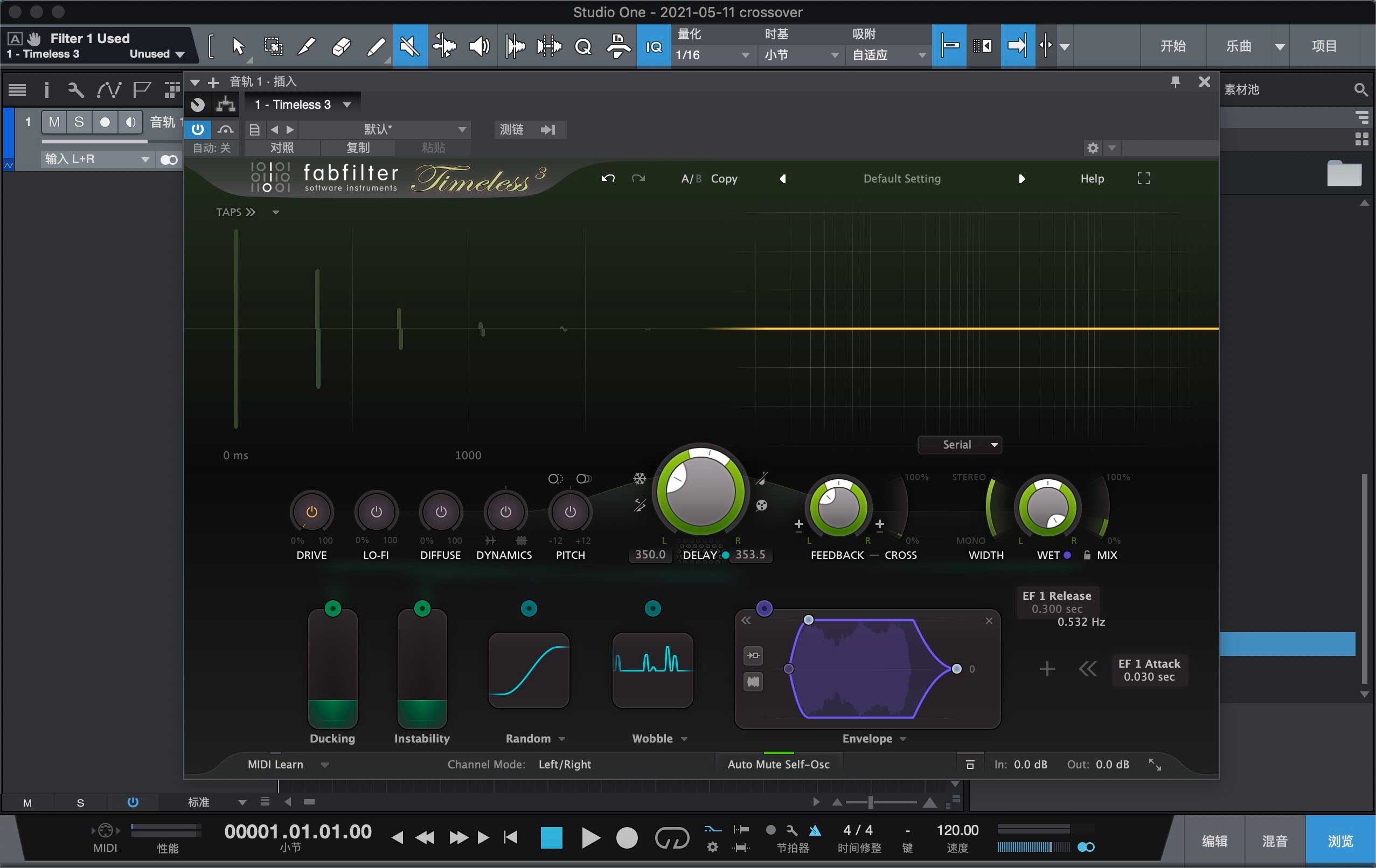Click the IQ quantize button
This screenshot has height=868, width=1376.
654,46
